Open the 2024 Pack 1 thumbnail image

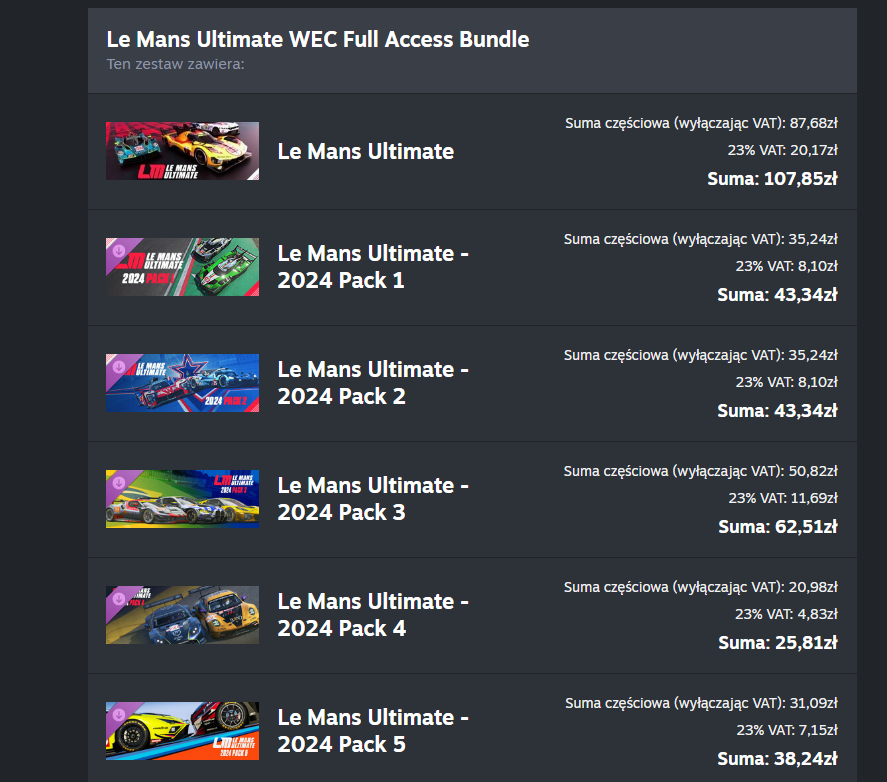[182, 267]
